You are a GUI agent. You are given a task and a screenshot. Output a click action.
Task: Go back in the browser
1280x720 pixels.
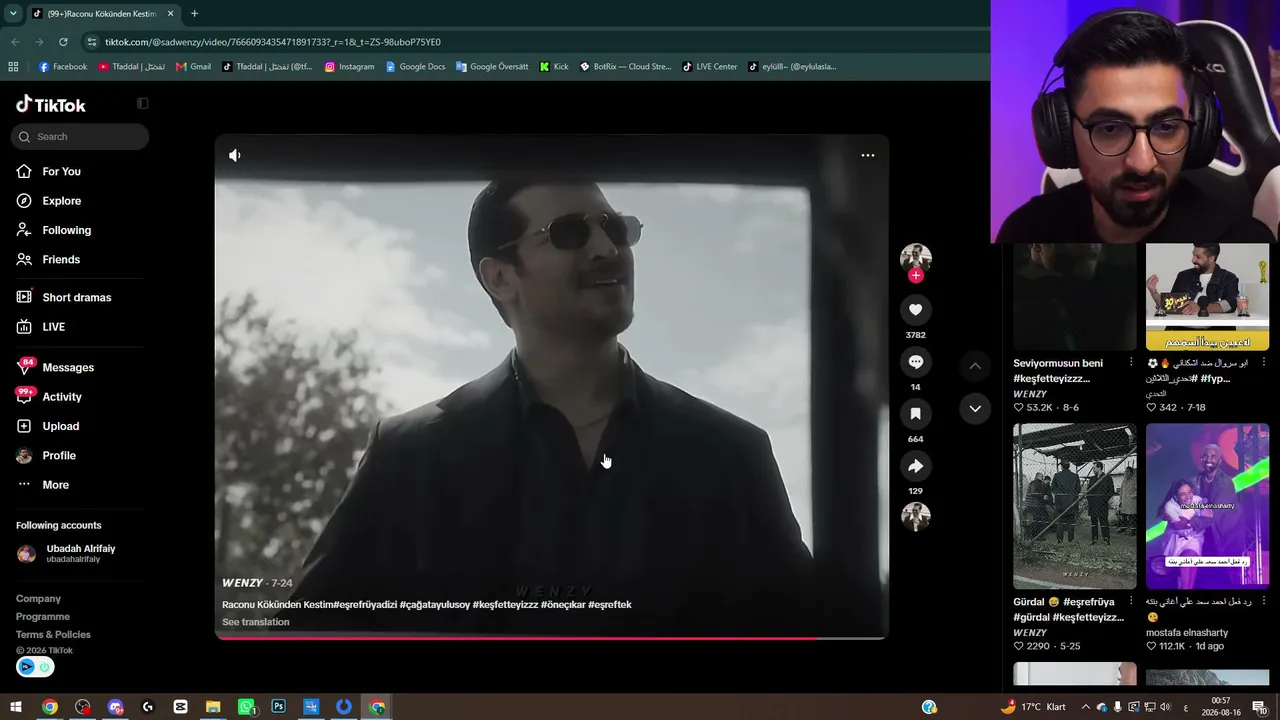coord(15,42)
